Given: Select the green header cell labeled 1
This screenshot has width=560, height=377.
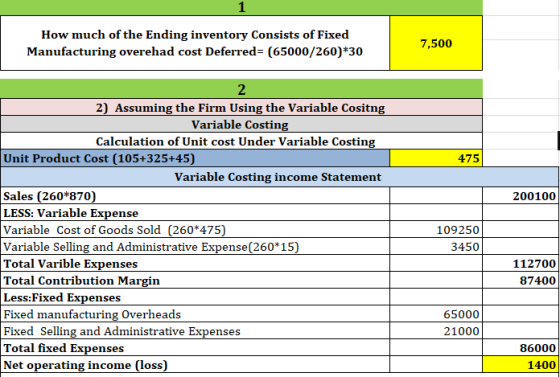Looking at the screenshot, I should 241,7.
